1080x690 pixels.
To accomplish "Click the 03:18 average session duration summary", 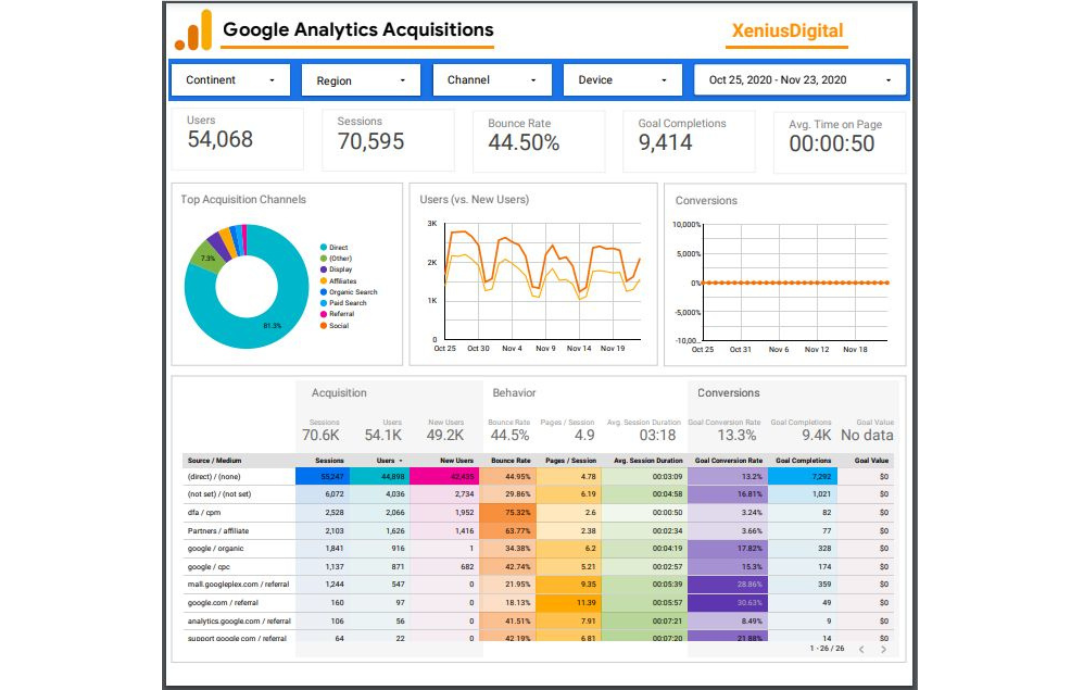I will coord(658,435).
